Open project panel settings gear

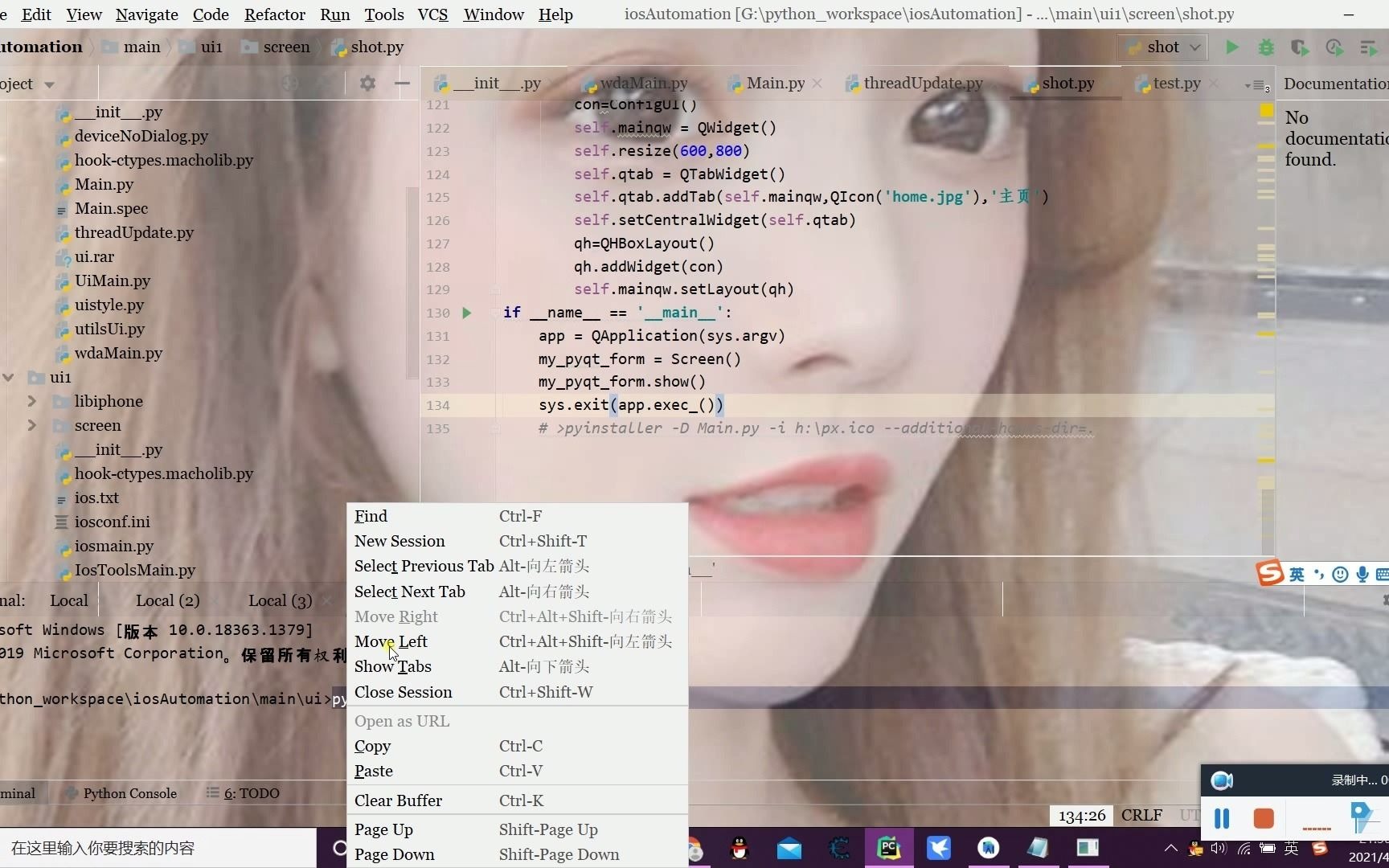tap(367, 84)
